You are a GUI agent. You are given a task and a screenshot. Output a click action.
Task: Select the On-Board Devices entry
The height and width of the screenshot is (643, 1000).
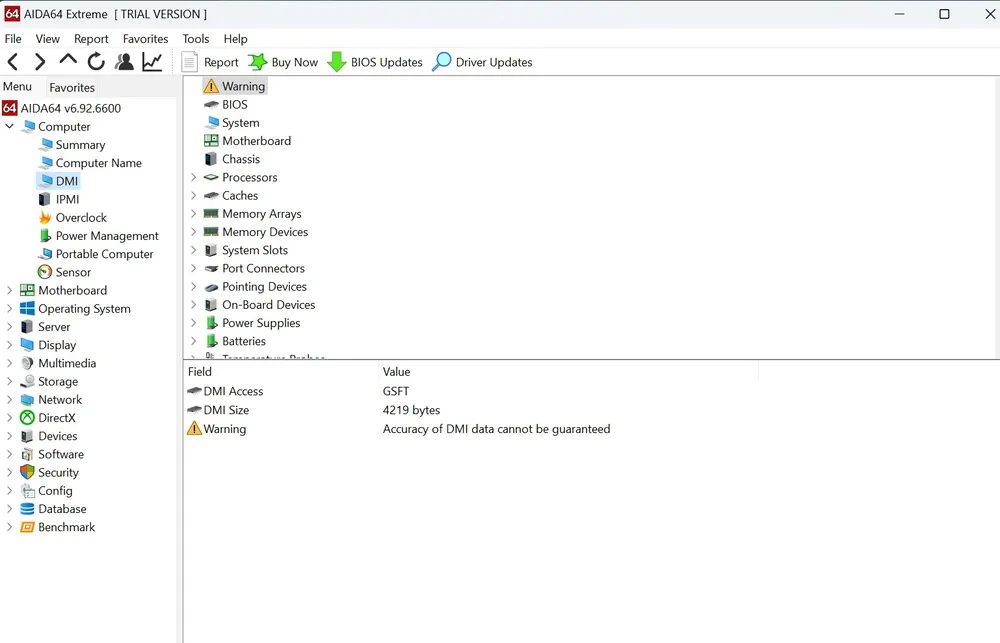point(268,305)
